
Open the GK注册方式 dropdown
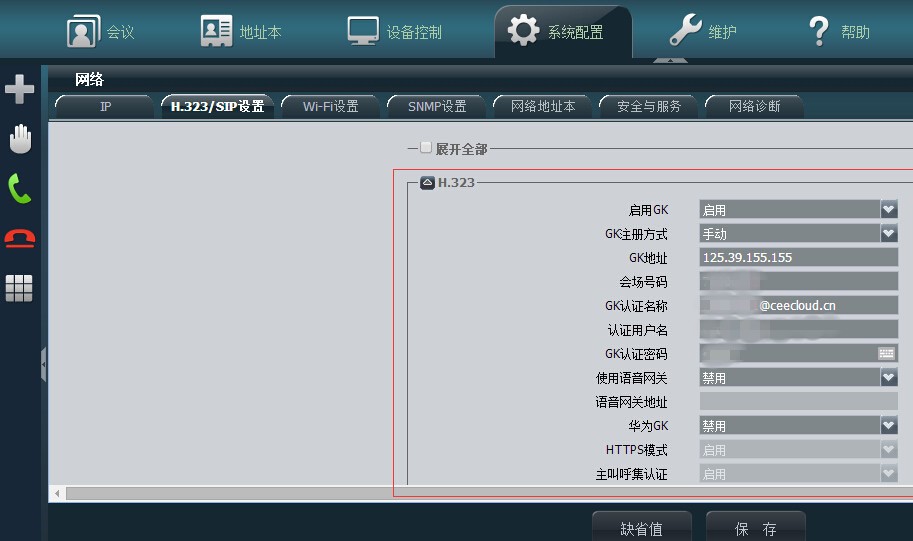tap(888, 233)
